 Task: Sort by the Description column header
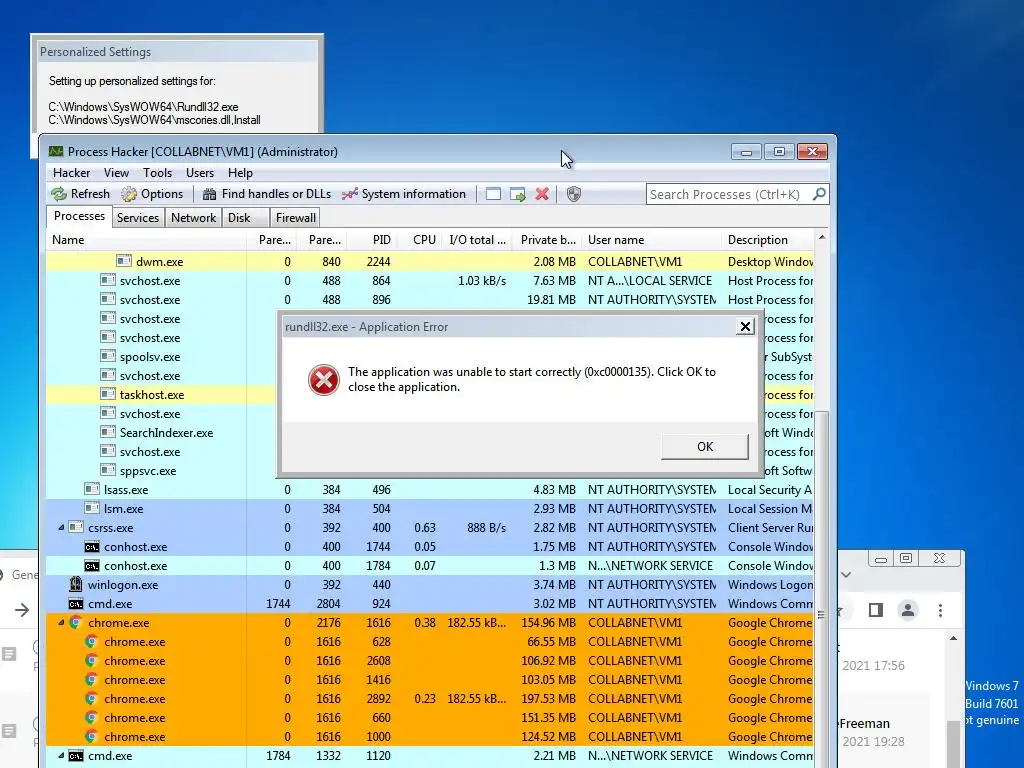click(769, 240)
